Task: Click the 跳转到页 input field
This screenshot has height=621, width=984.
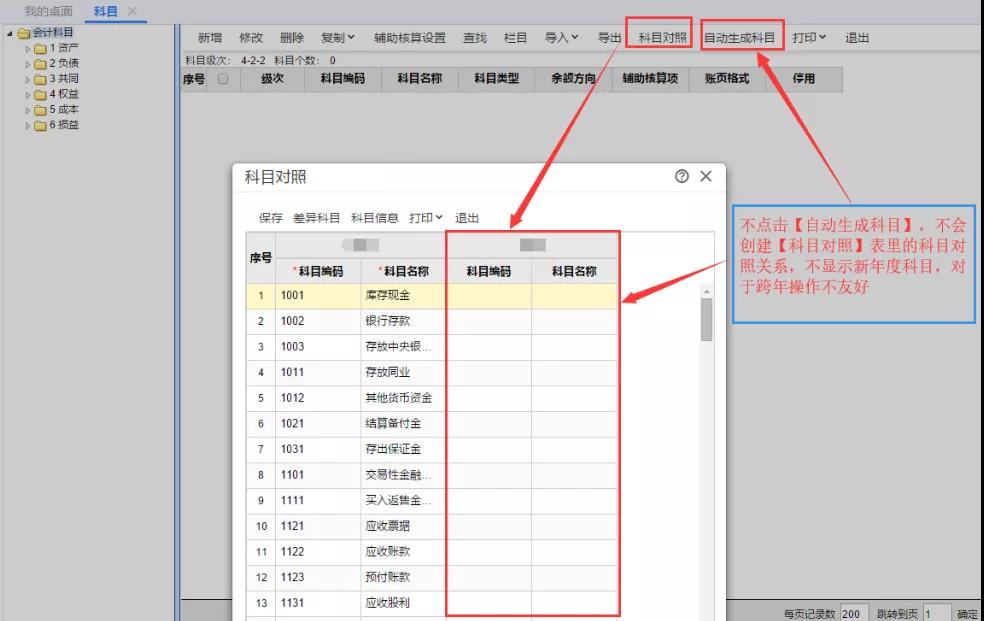Action: point(937,613)
